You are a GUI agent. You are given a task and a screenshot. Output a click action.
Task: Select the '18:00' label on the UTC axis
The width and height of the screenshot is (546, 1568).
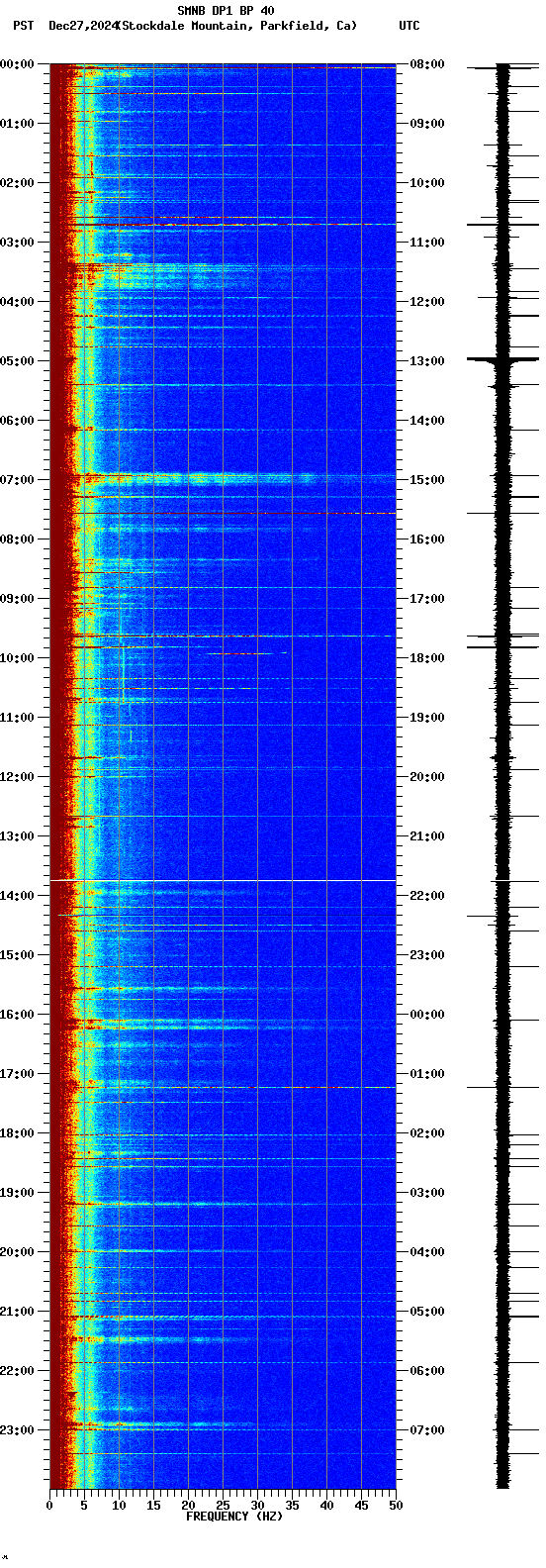427,658
